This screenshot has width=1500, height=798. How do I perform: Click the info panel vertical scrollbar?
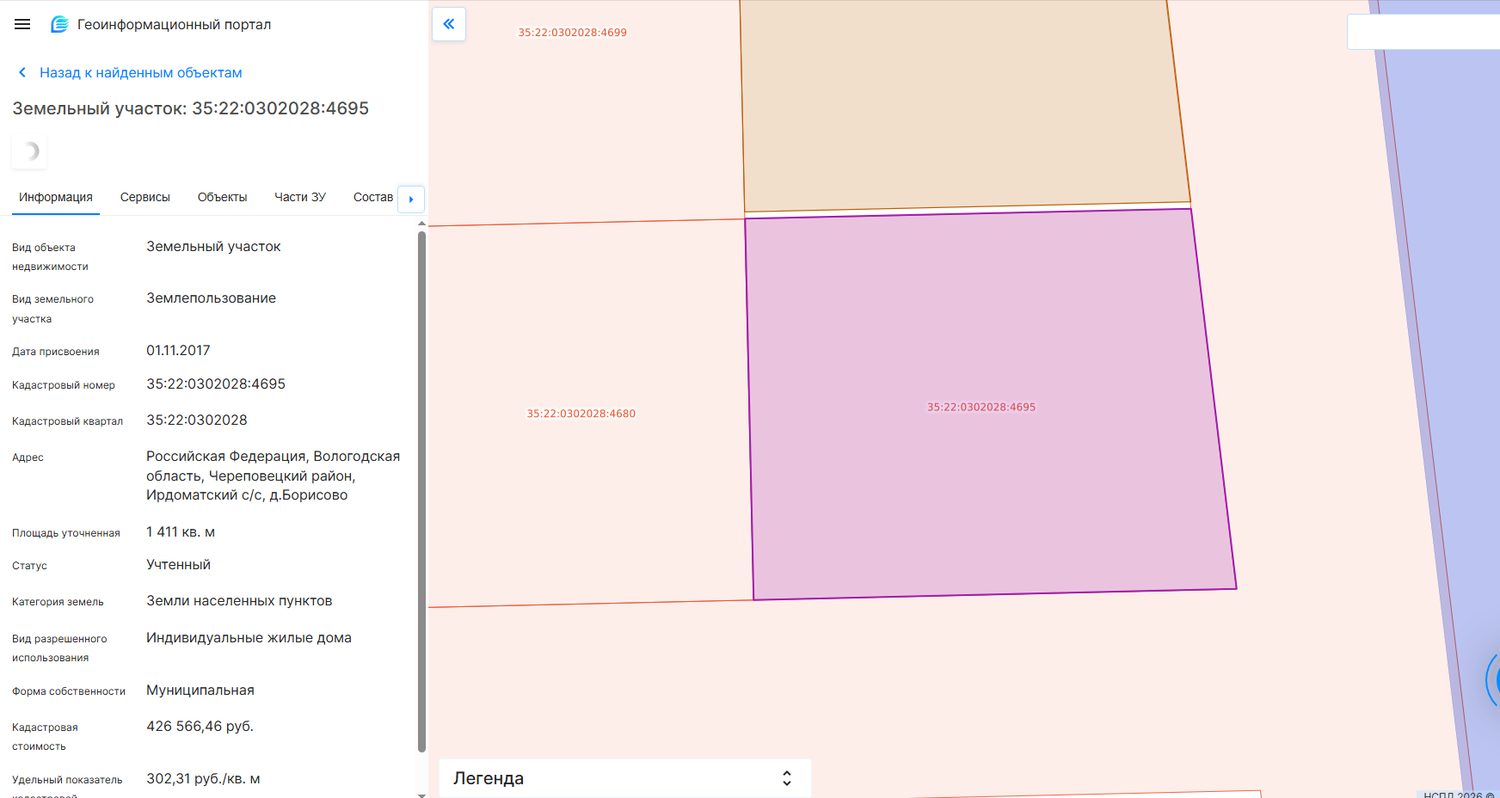point(421,490)
